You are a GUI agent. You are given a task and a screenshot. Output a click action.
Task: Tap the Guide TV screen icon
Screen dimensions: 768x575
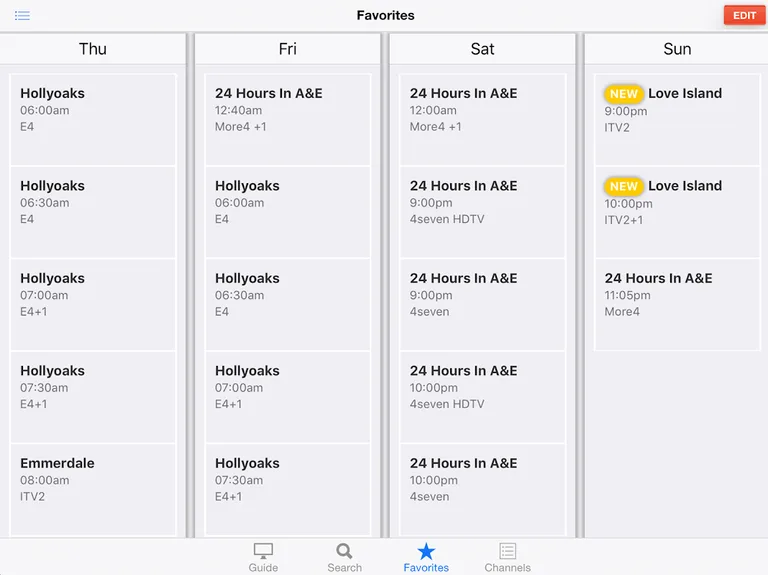click(263, 551)
